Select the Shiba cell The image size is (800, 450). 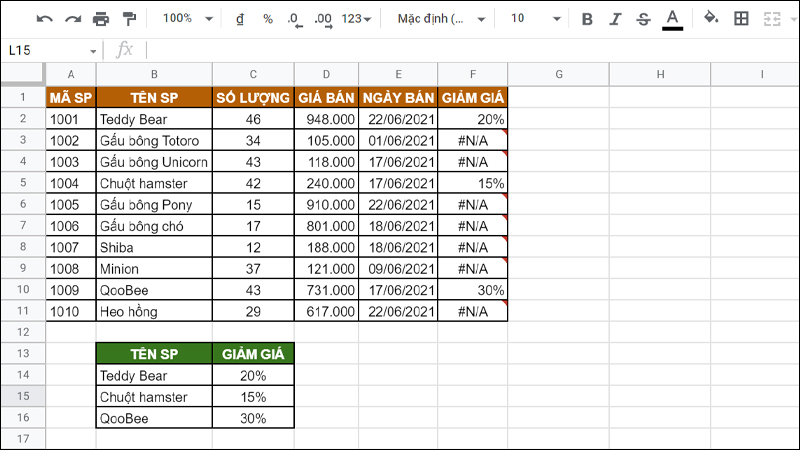(154, 247)
